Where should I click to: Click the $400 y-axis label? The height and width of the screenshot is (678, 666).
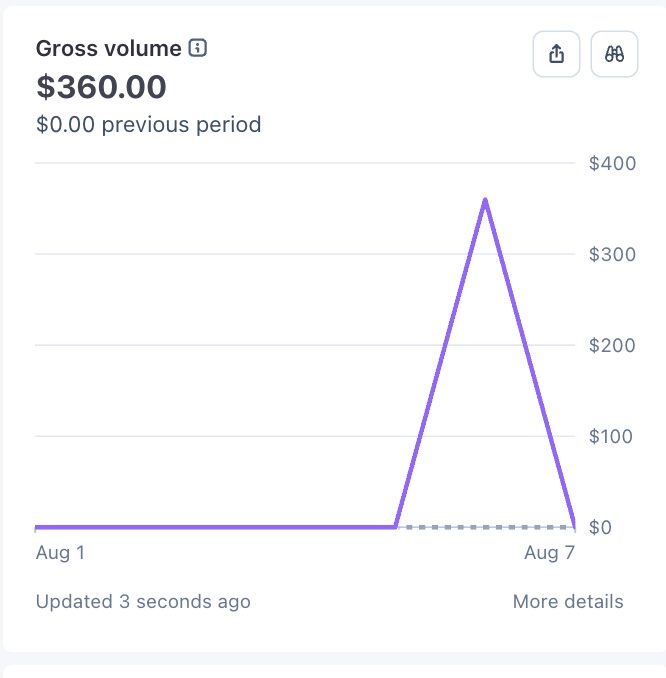pos(612,163)
